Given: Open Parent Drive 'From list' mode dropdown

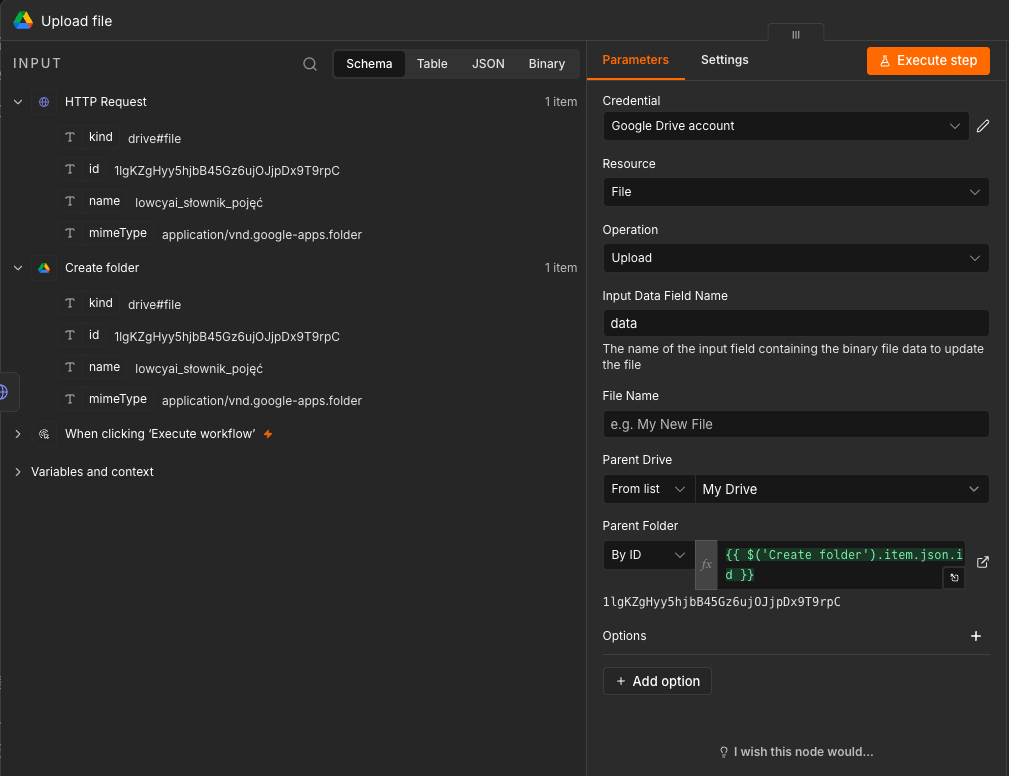Looking at the screenshot, I should (x=649, y=489).
